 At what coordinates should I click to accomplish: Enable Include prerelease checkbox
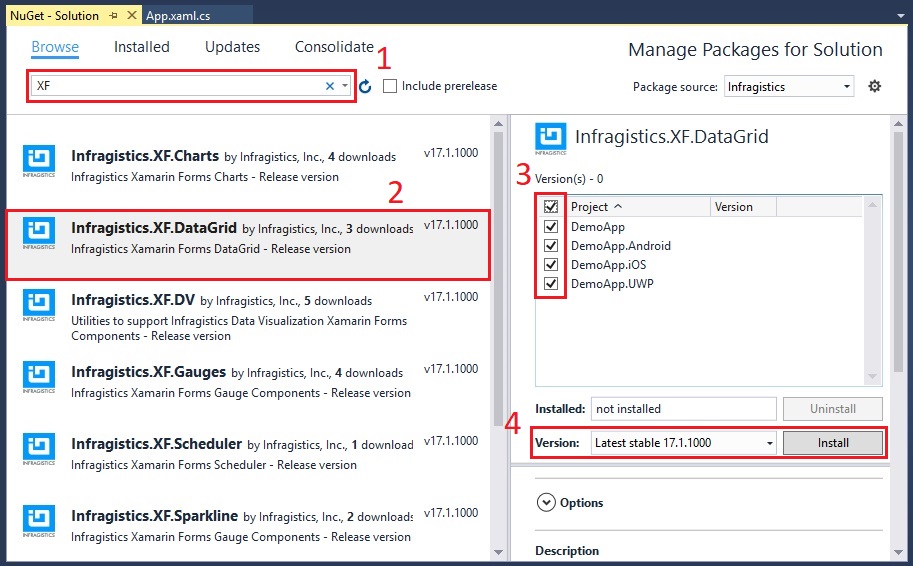tap(390, 86)
